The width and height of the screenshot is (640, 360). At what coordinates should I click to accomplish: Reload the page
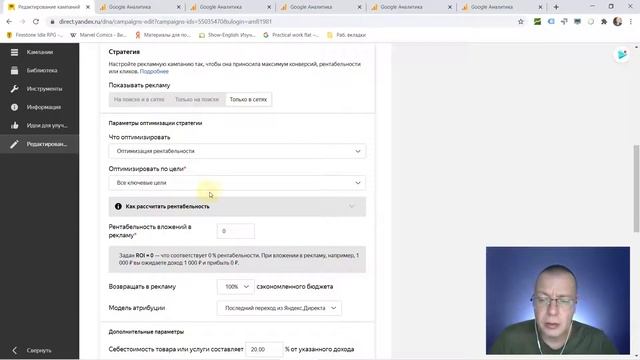36,22
